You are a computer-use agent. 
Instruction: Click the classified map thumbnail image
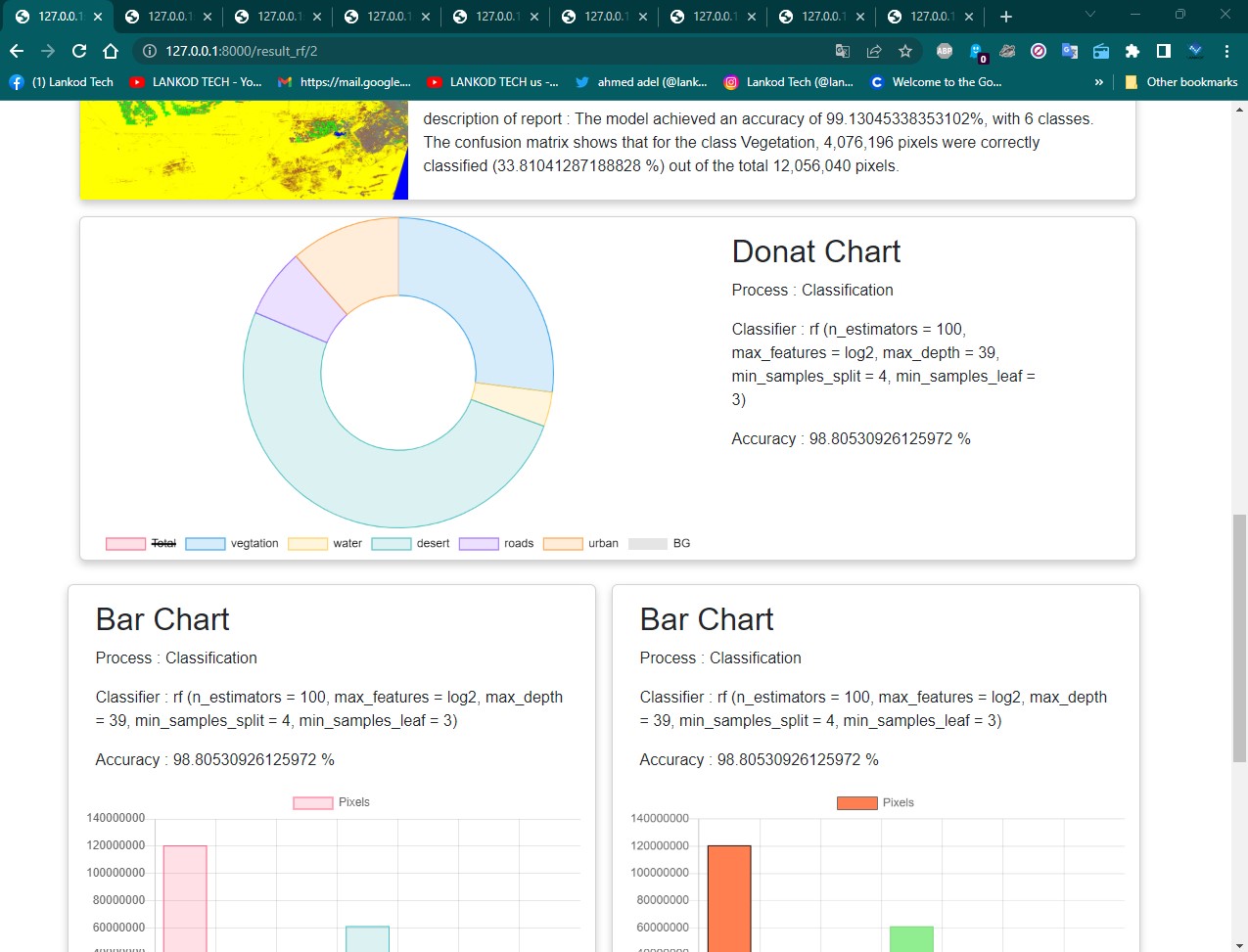(244, 151)
